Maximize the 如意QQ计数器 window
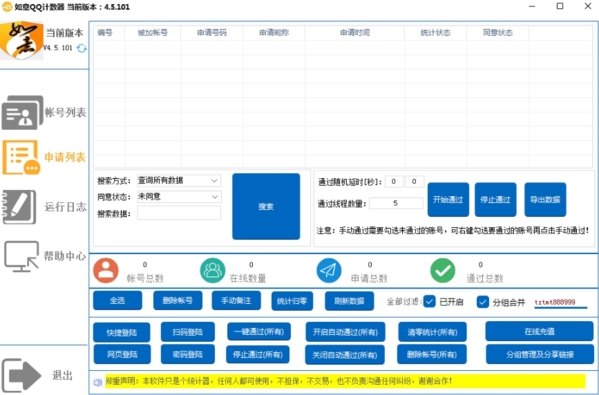Viewport: 599px width, 395px height. click(x=560, y=6)
